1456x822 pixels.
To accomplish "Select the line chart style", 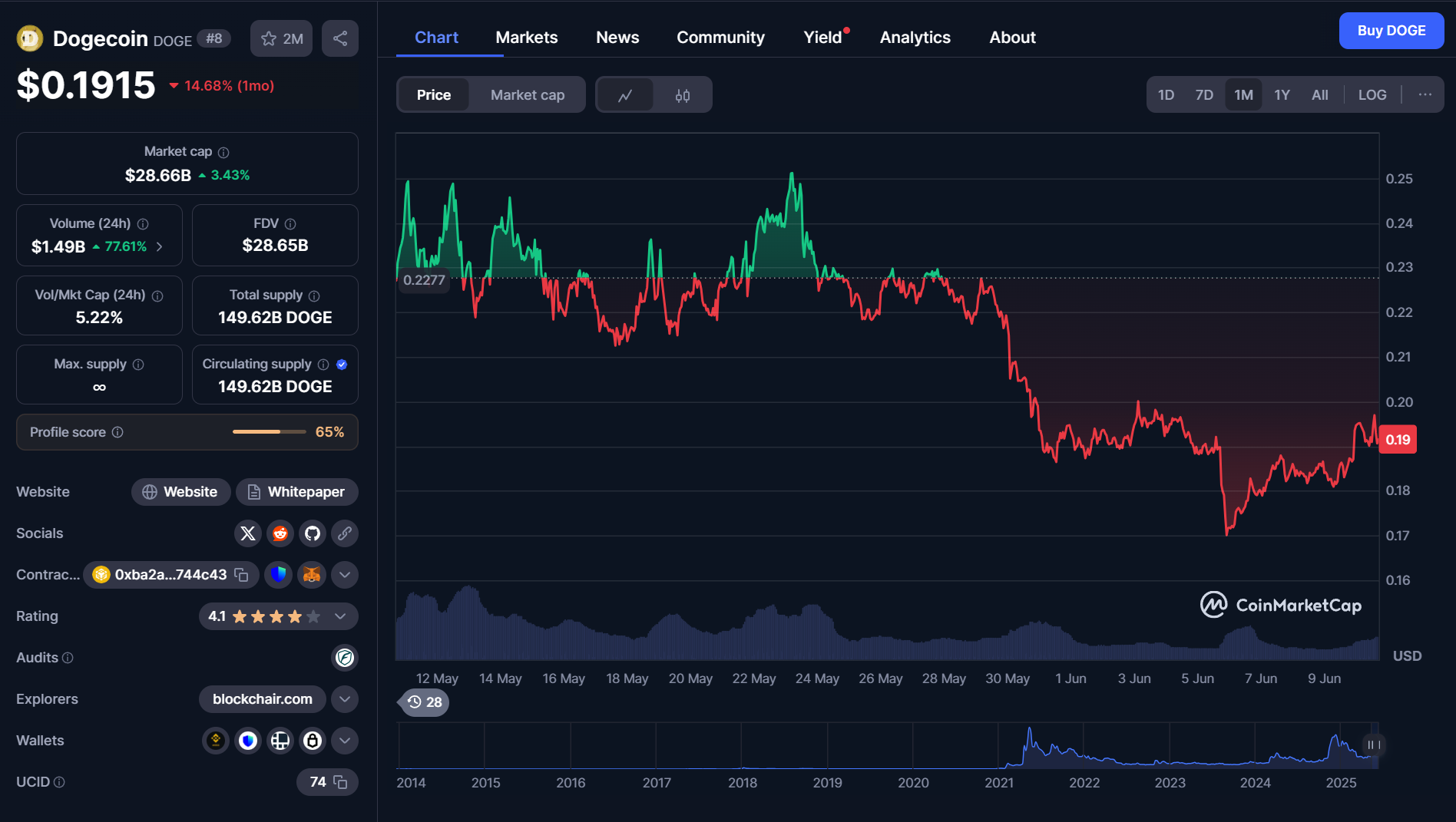I will click(x=625, y=95).
